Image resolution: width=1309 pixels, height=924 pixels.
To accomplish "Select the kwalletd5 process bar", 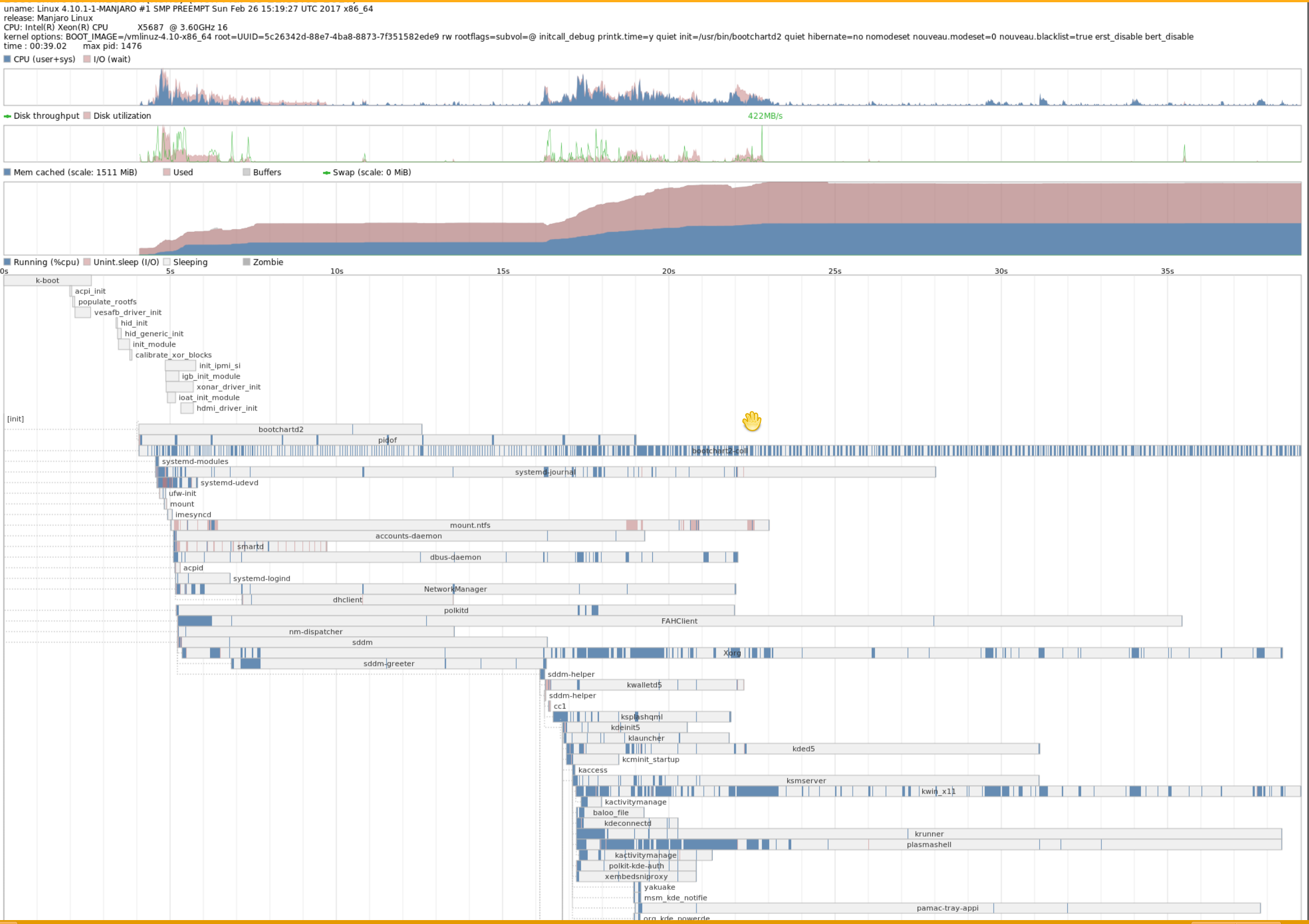I will point(644,685).
